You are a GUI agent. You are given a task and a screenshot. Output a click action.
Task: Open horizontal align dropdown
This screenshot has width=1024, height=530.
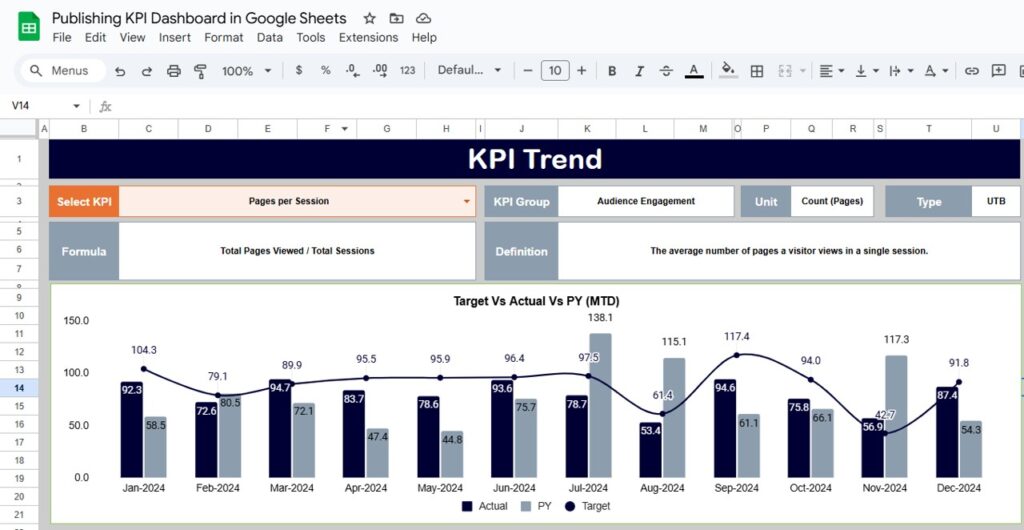click(832, 70)
